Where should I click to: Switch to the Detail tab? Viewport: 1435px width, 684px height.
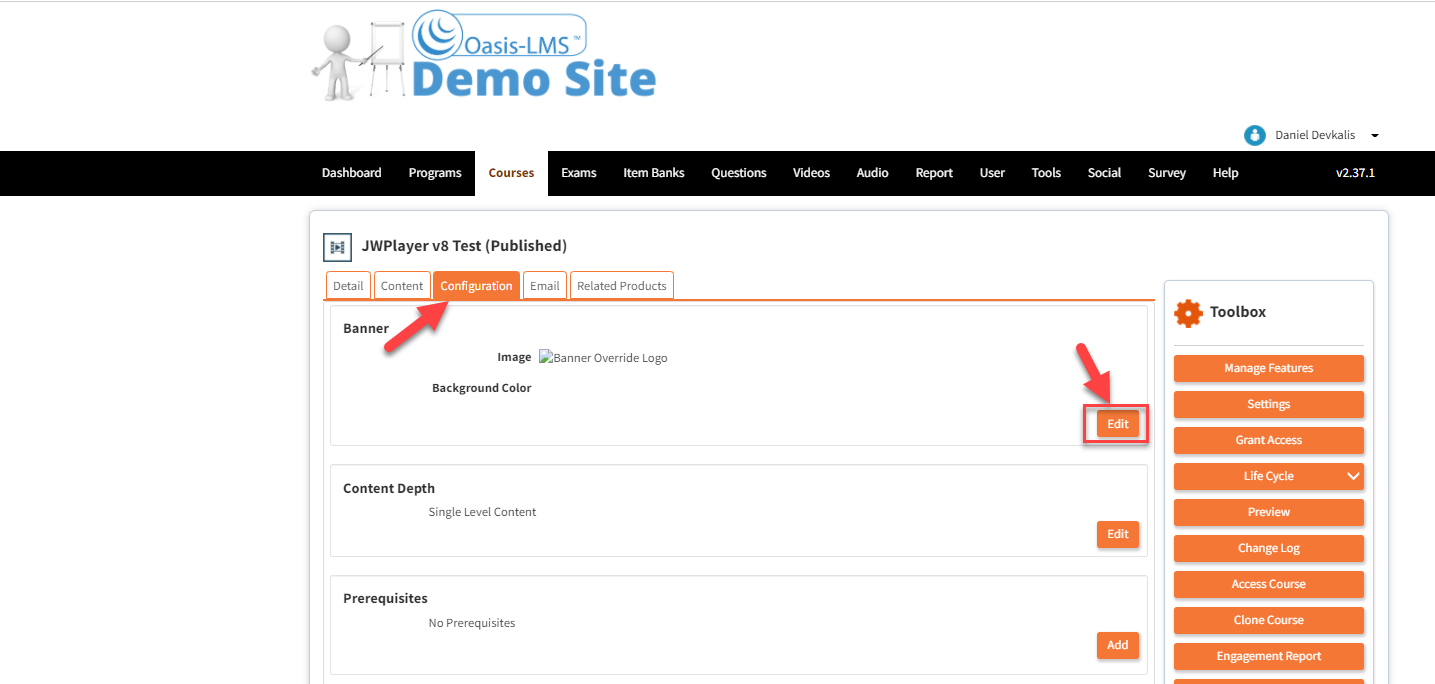(x=348, y=285)
